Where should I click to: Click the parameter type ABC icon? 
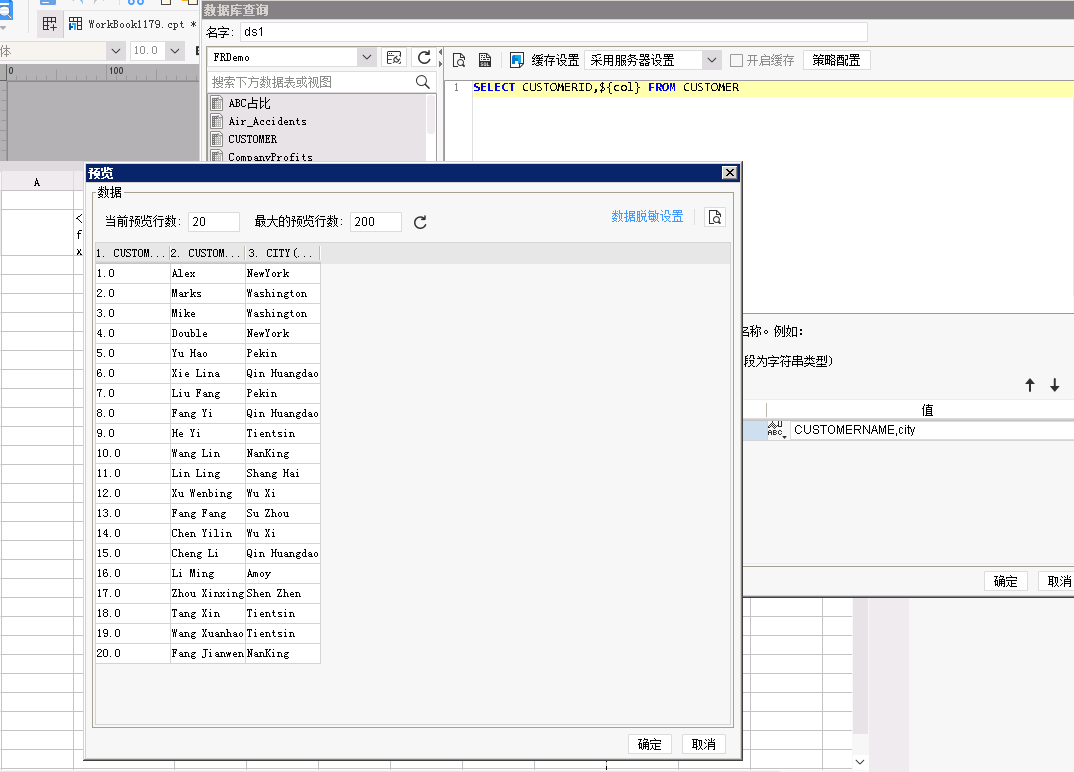click(x=775, y=429)
